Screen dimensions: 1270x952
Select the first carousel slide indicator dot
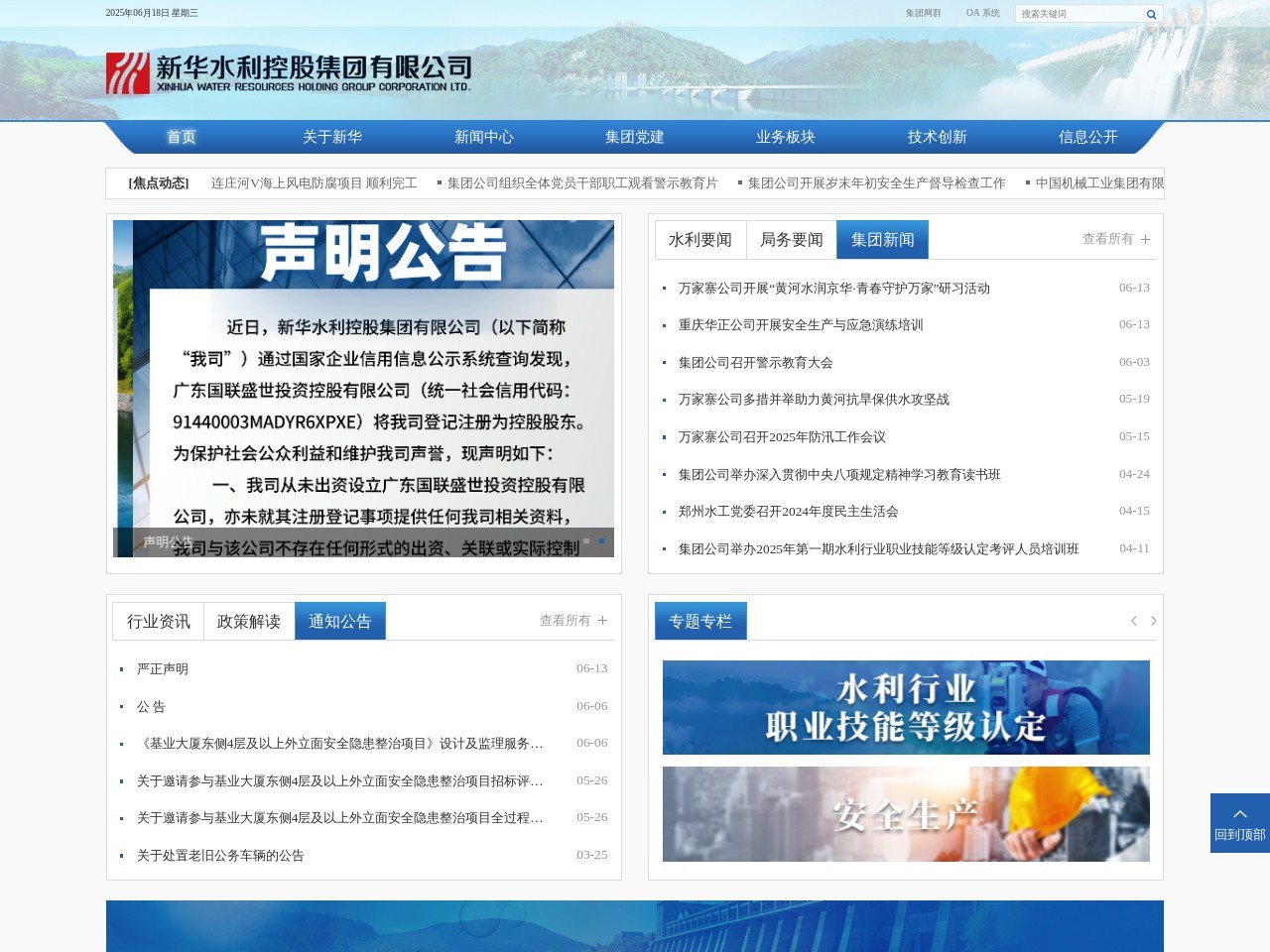[x=586, y=541]
